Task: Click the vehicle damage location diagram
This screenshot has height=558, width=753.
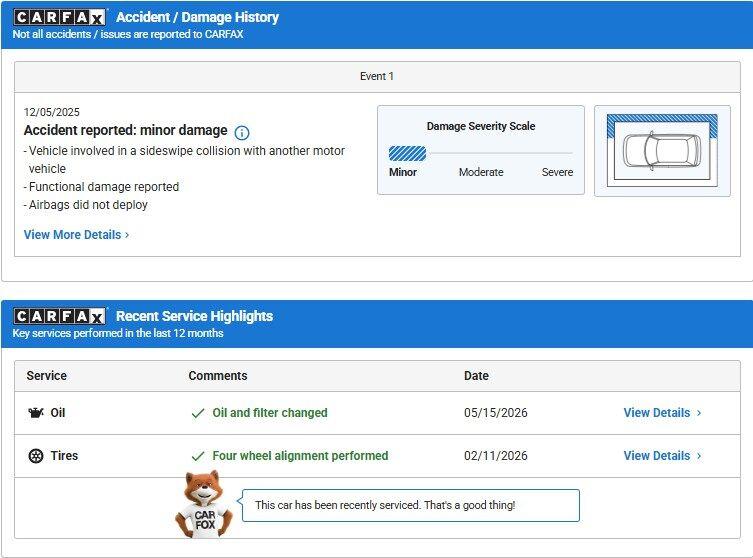Action: [662, 151]
